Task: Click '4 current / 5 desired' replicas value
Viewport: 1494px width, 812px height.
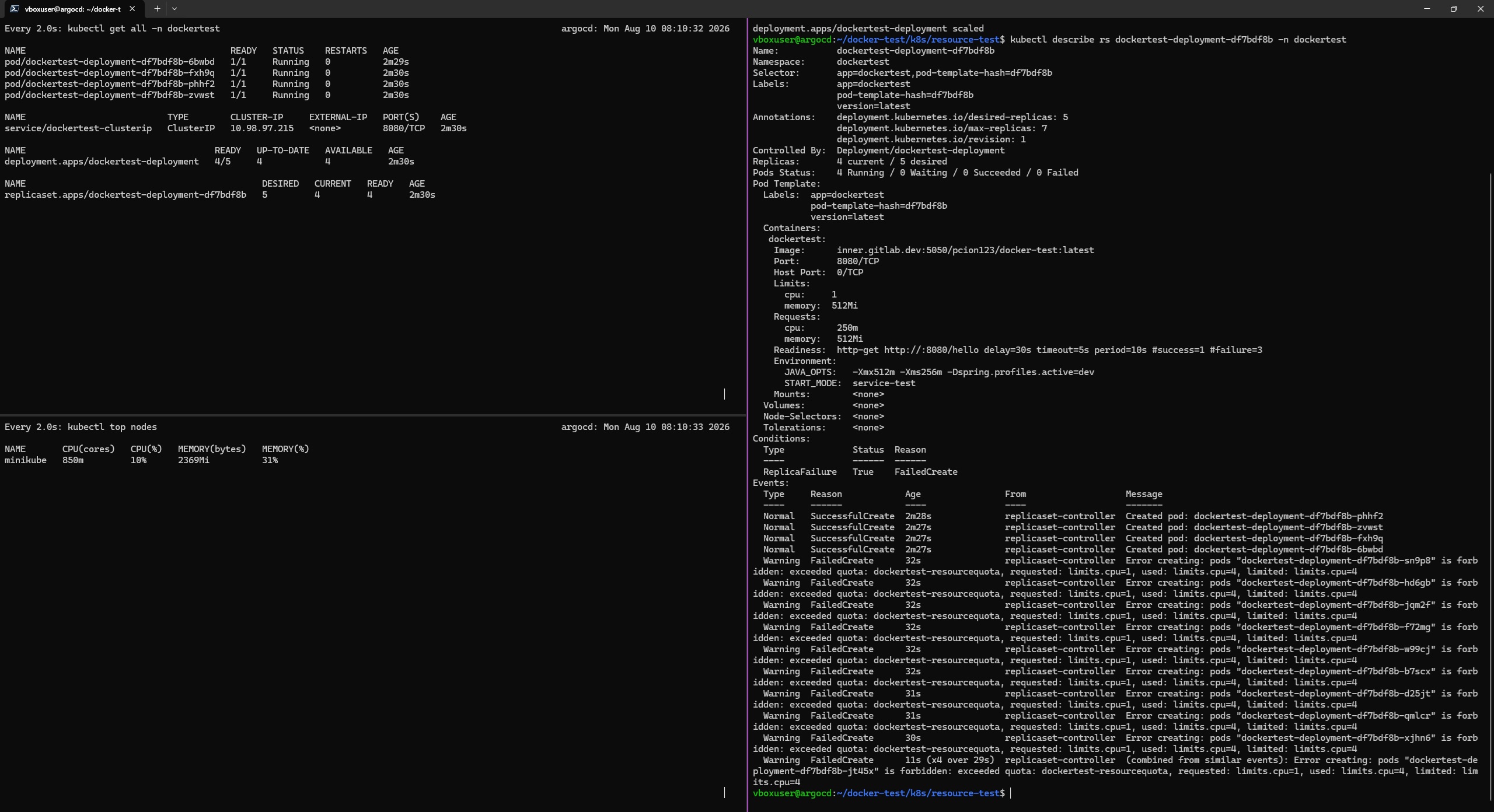Action: pyautogui.click(x=892, y=162)
